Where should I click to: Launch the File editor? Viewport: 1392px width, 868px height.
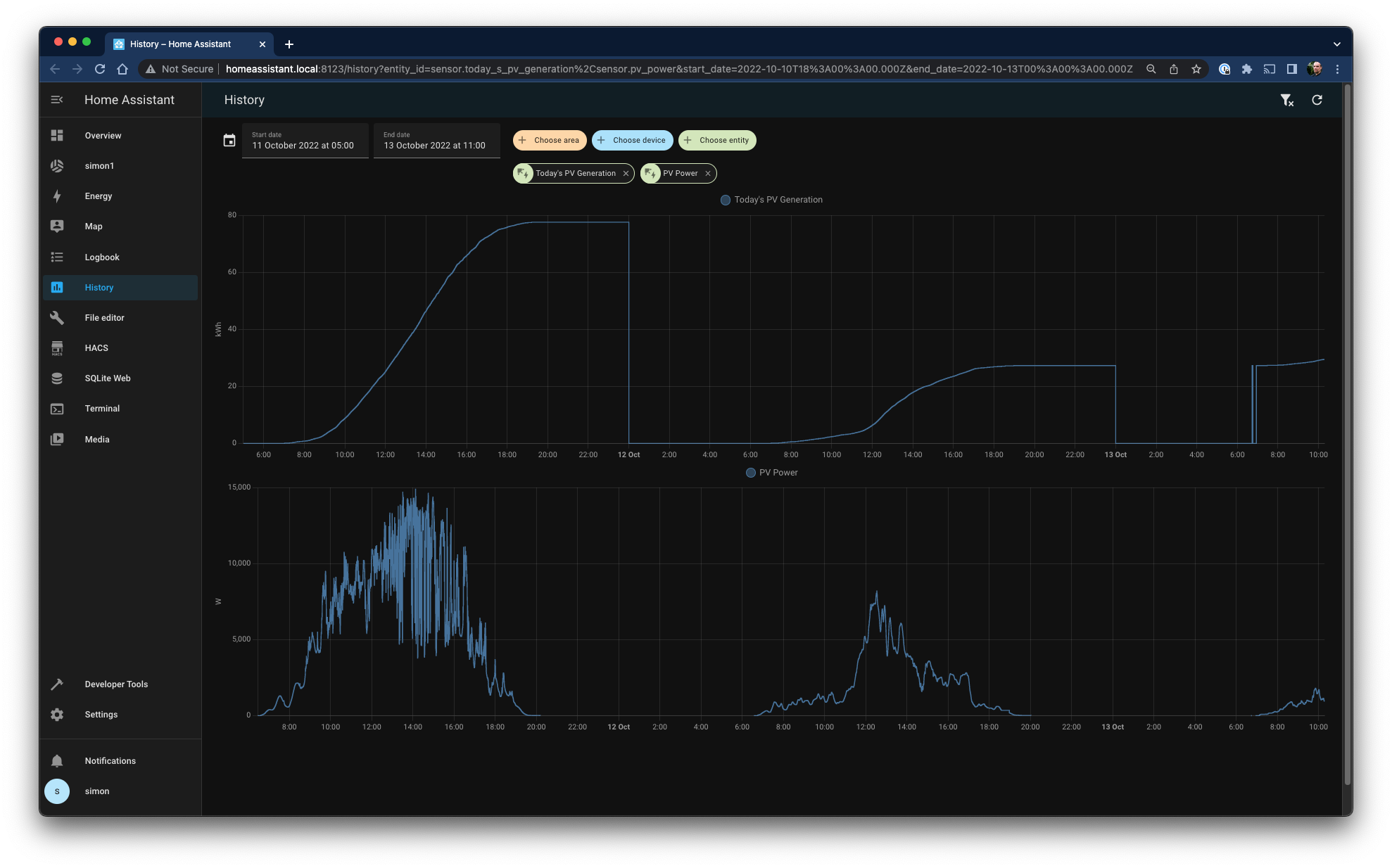(x=104, y=317)
